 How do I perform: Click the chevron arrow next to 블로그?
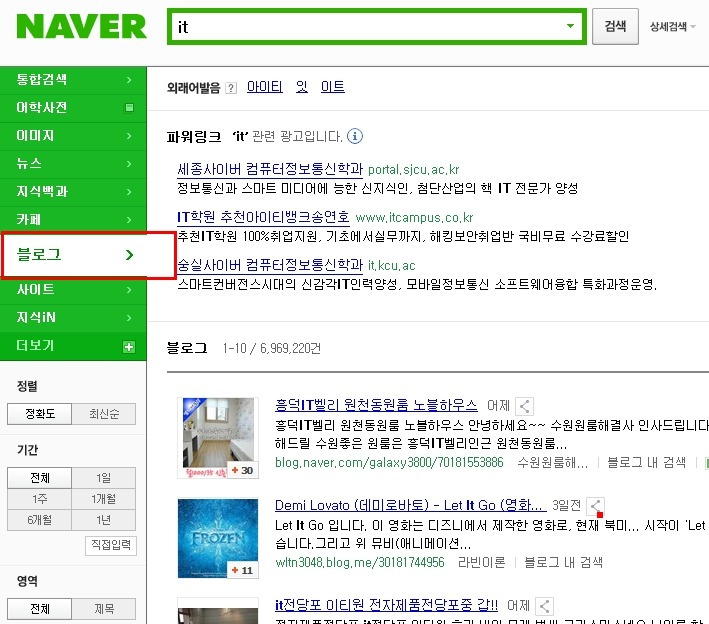(x=130, y=255)
